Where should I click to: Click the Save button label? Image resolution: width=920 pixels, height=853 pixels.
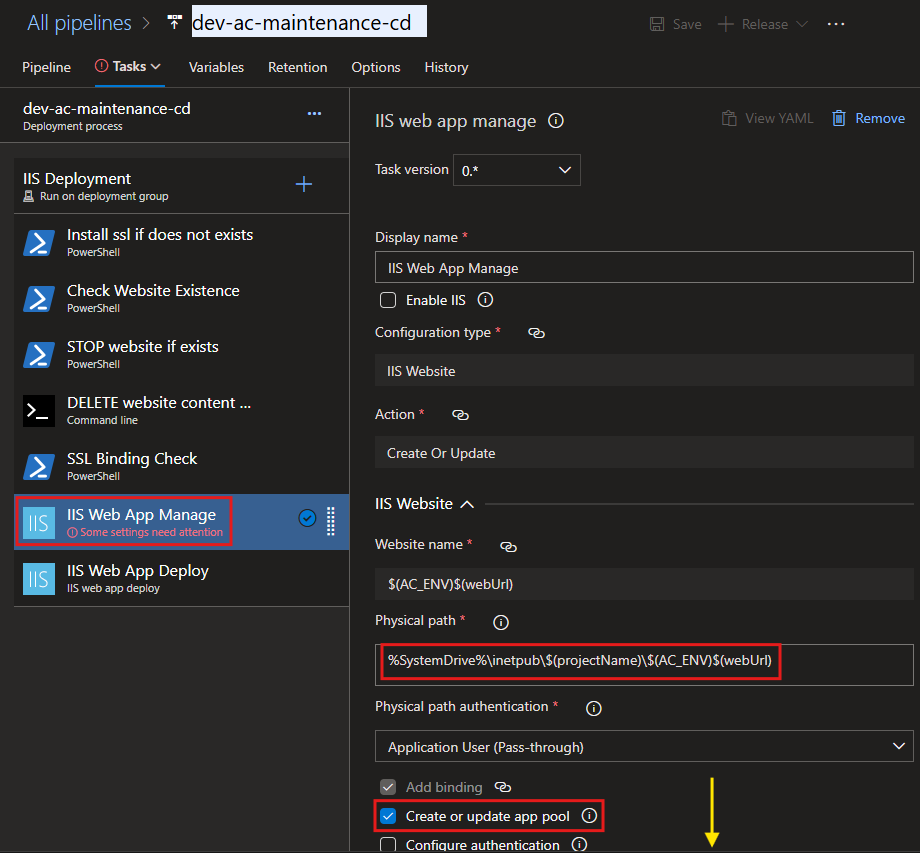687,24
